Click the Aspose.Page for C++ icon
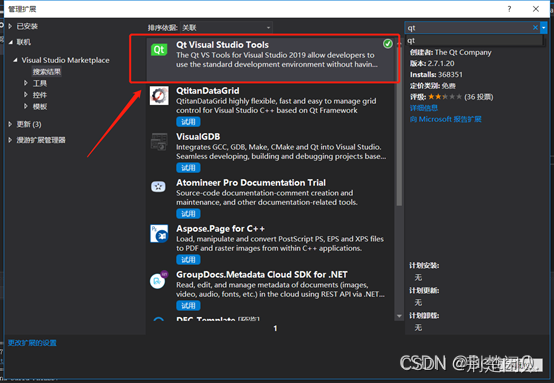 tap(159, 233)
